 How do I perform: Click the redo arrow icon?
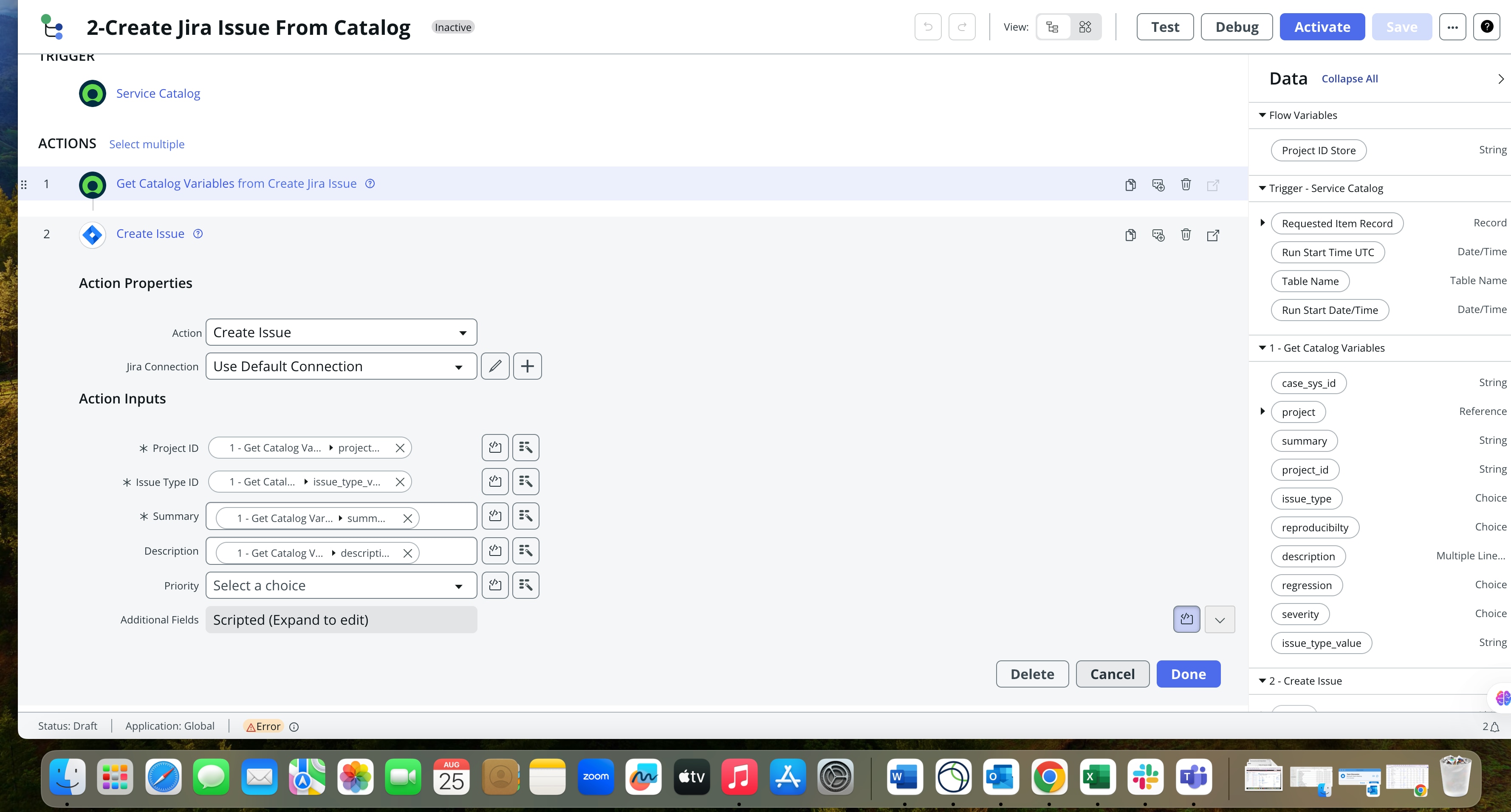(962, 27)
